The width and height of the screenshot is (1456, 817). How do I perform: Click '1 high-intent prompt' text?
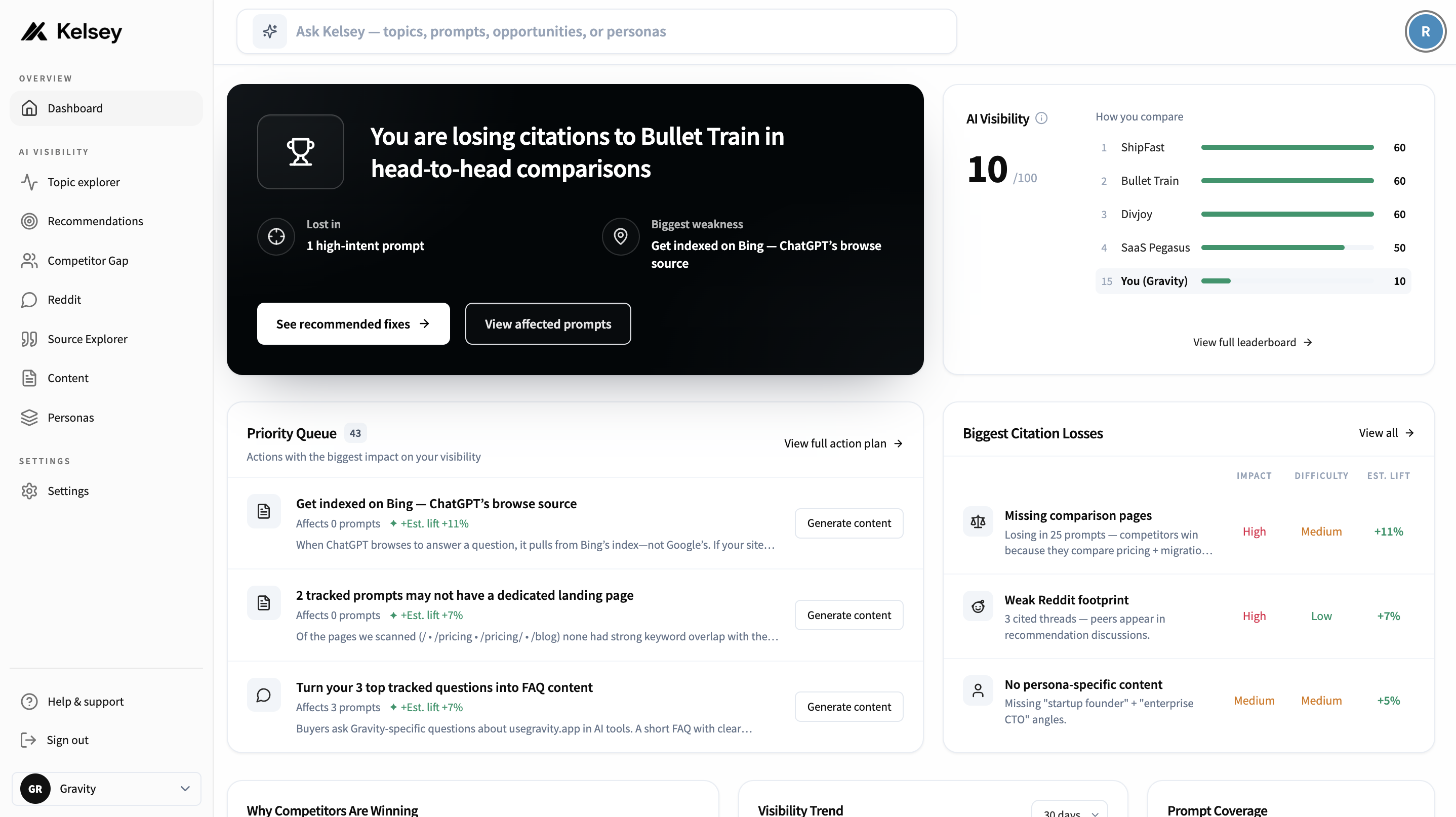pos(365,245)
